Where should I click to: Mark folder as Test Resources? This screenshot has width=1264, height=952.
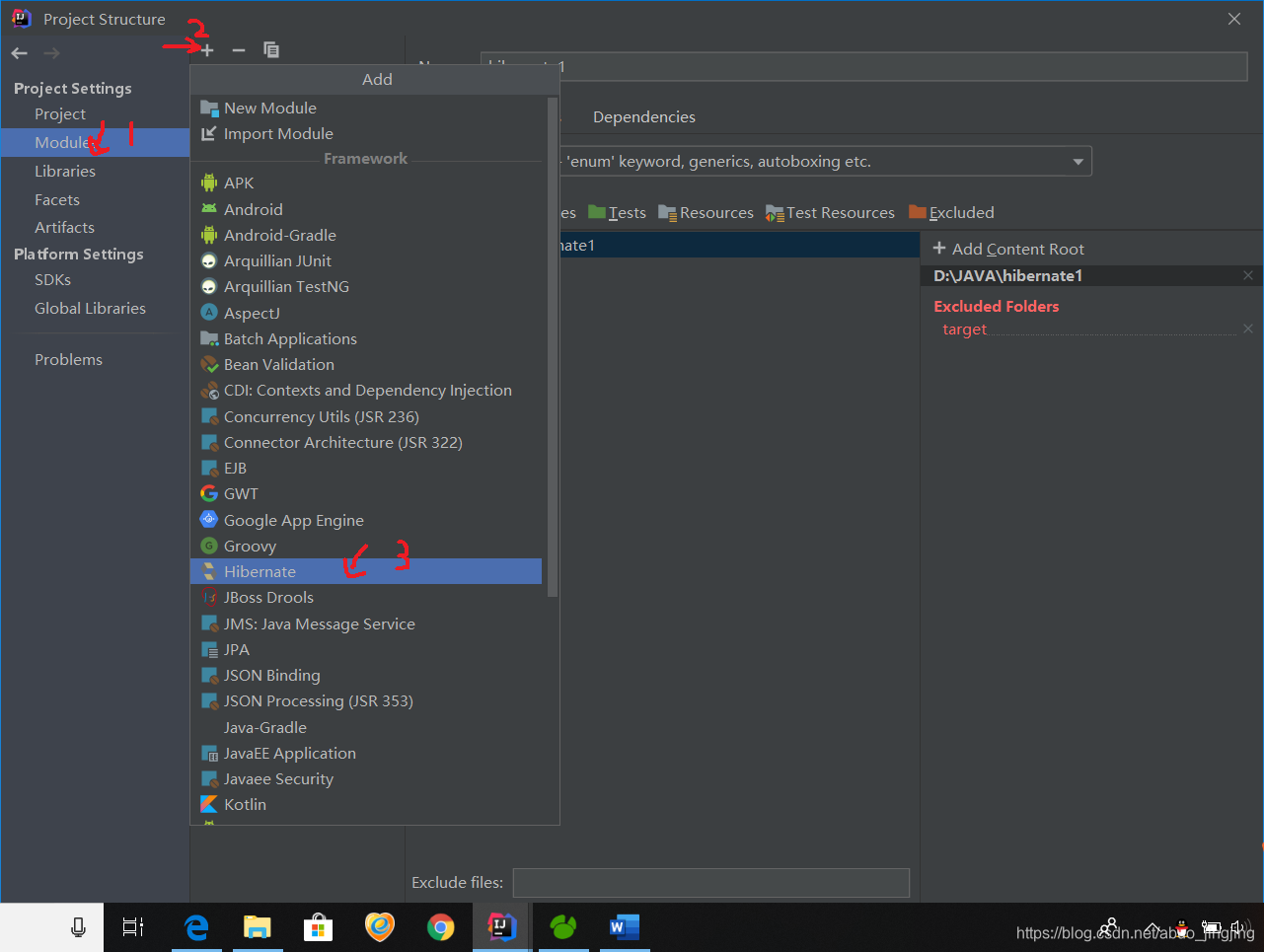click(x=830, y=212)
